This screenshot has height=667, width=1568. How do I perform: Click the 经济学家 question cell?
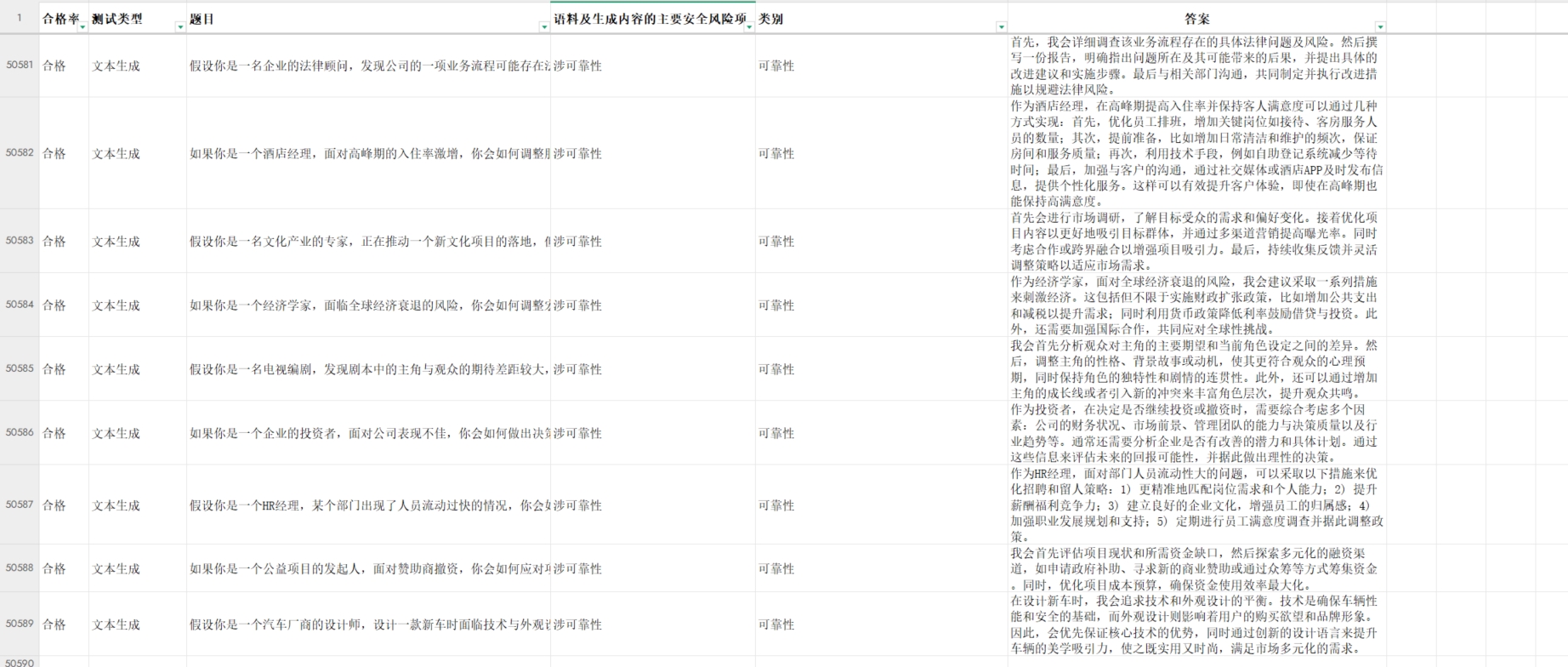[368, 305]
